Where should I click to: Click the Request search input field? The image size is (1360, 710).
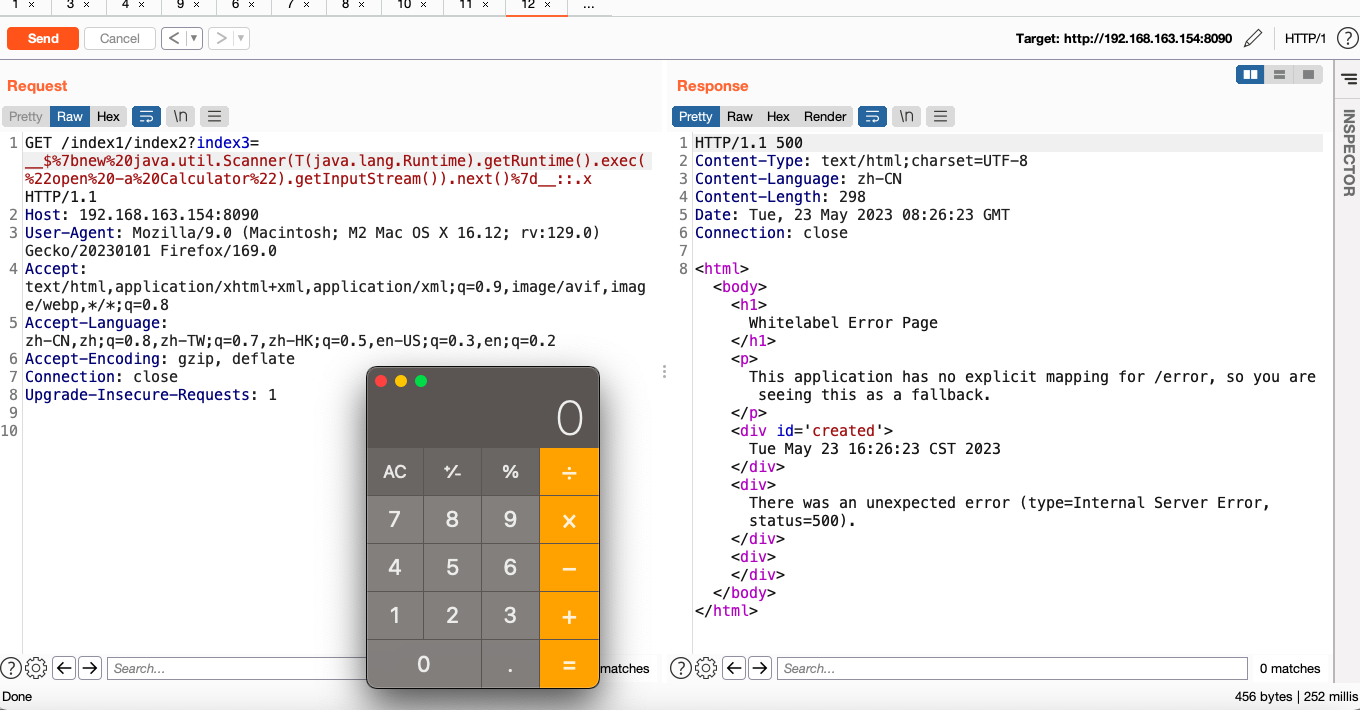pyautogui.click(x=237, y=668)
